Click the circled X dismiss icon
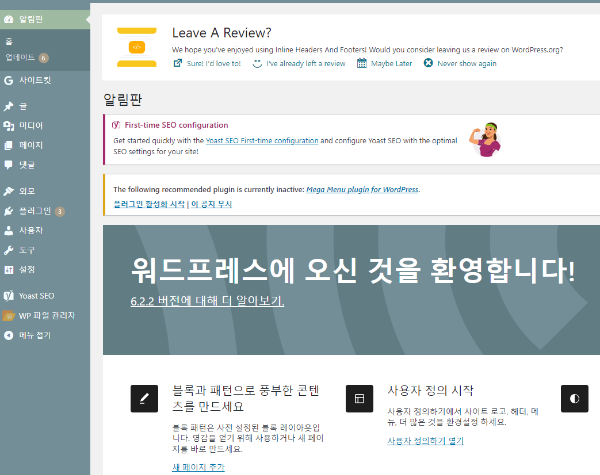This screenshot has width=600, height=475. pyautogui.click(x=428, y=63)
